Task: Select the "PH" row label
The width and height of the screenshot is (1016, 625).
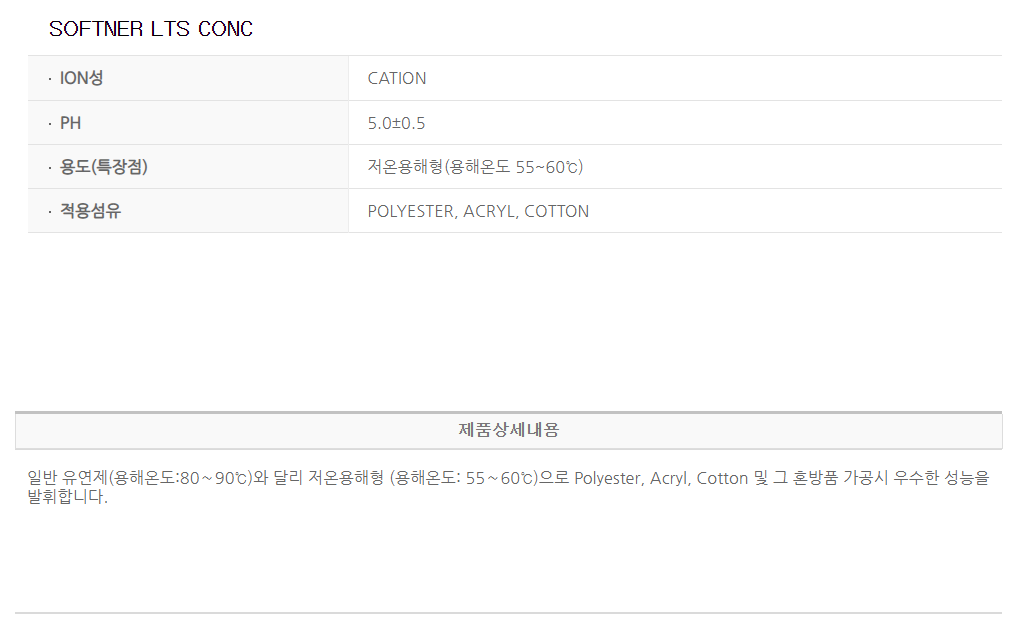Action: click(71, 123)
